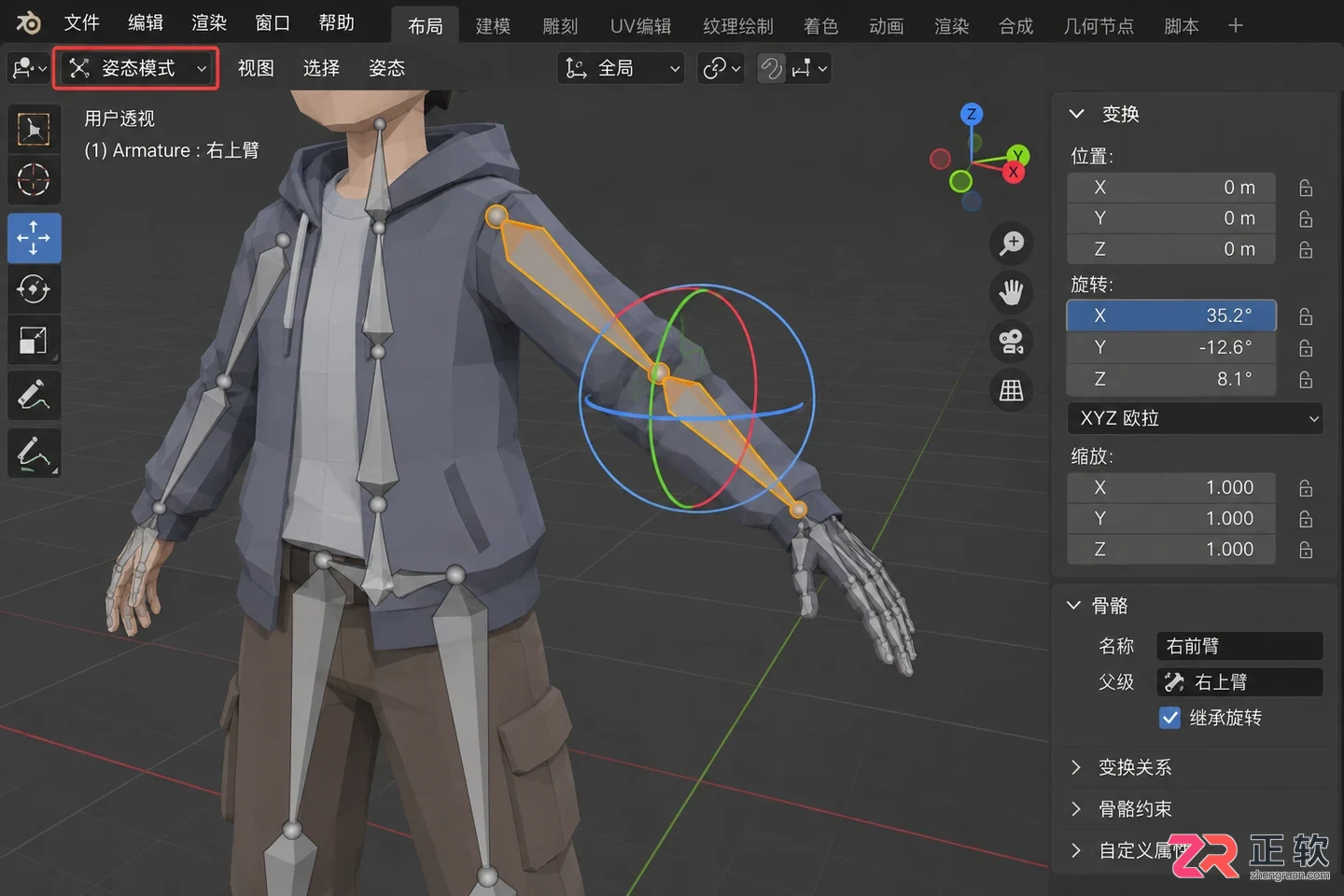Toggle lock for scale Y
Image resolution: width=1344 pixels, height=896 pixels.
pos(1306,518)
